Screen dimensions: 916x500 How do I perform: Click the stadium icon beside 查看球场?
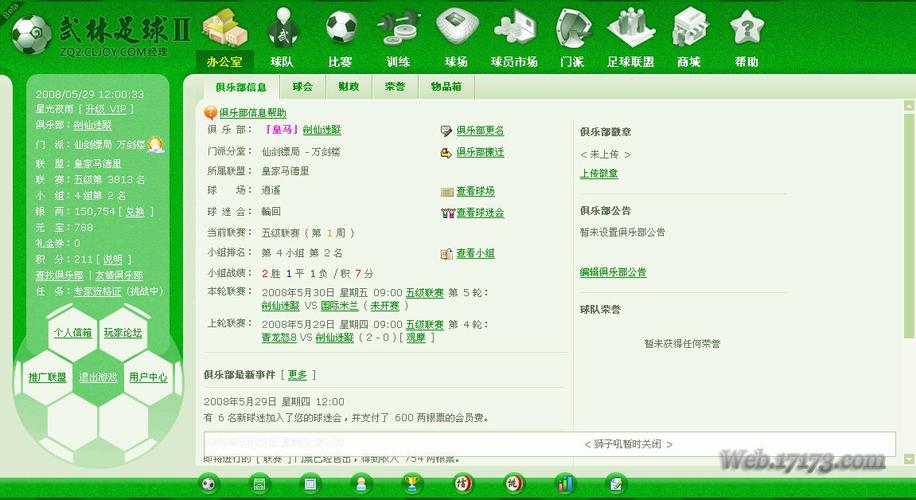447,192
